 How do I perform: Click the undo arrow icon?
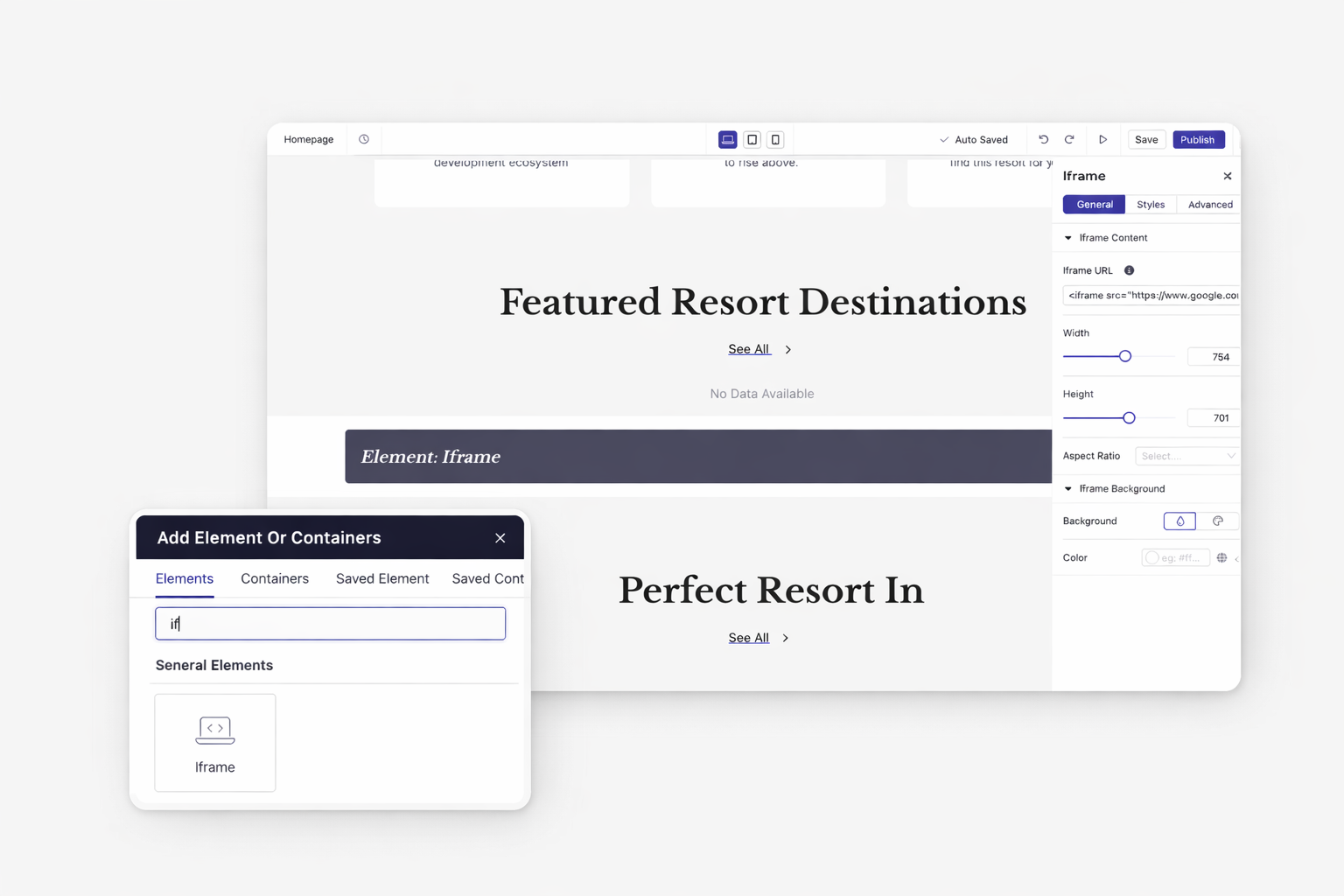(1043, 140)
